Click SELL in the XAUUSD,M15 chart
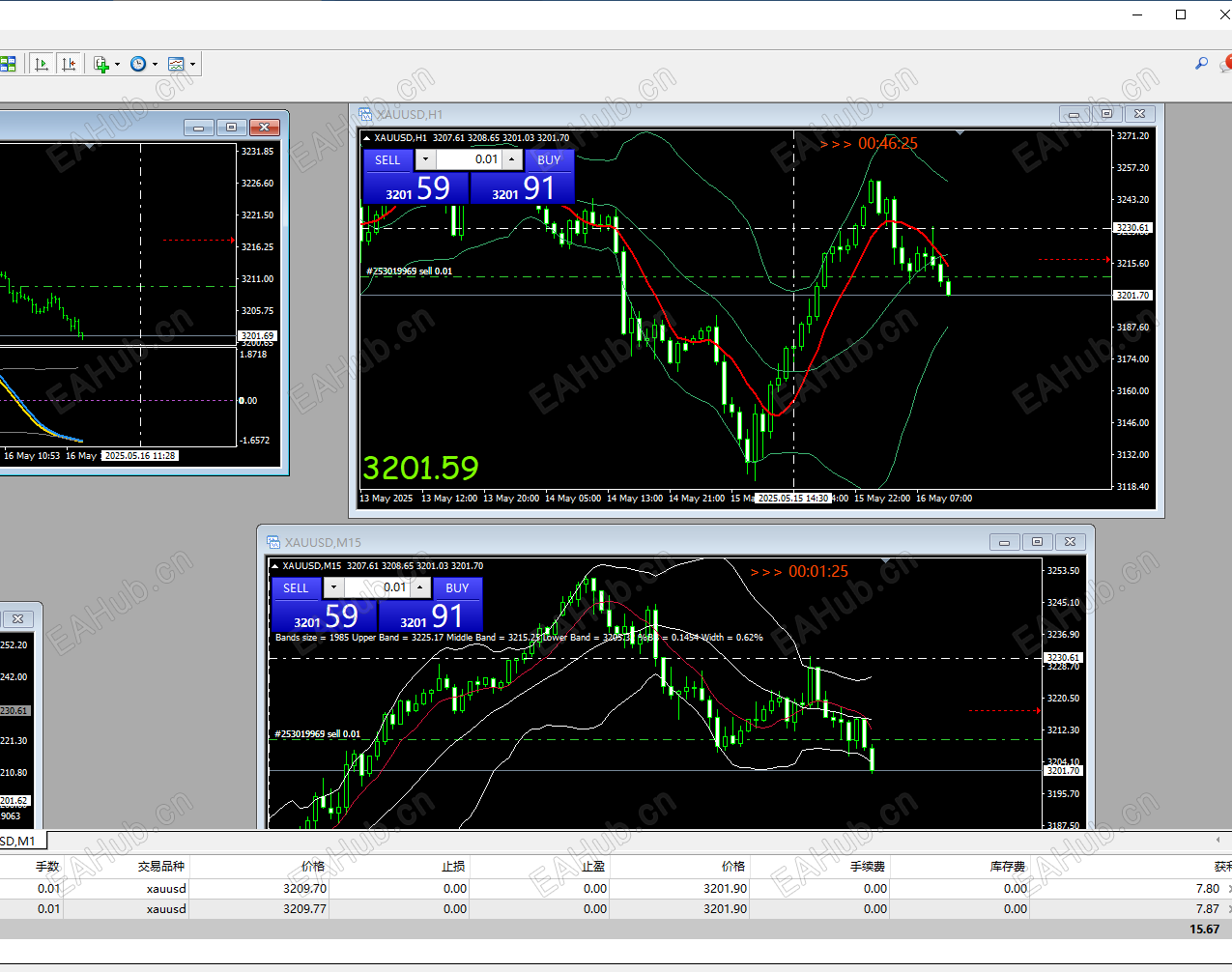Viewport: 1232px width, 972px height. point(296,587)
